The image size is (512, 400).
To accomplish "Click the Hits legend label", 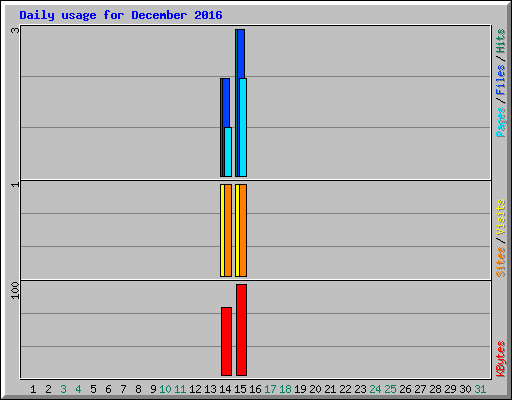I will (500, 41).
